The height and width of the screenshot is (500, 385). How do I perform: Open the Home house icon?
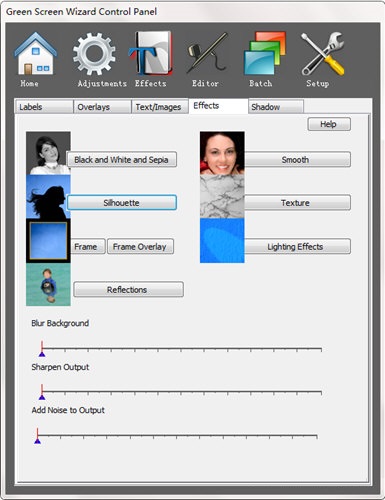35,53
